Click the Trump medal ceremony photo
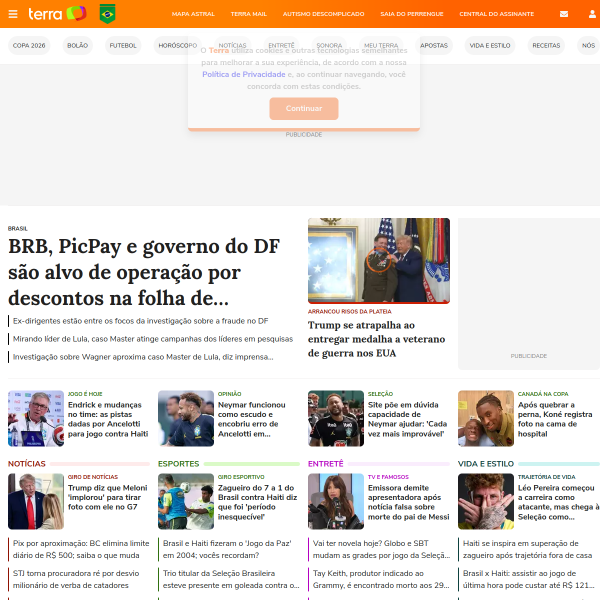Viewport: 600px width, 600px height. (379, 261)
